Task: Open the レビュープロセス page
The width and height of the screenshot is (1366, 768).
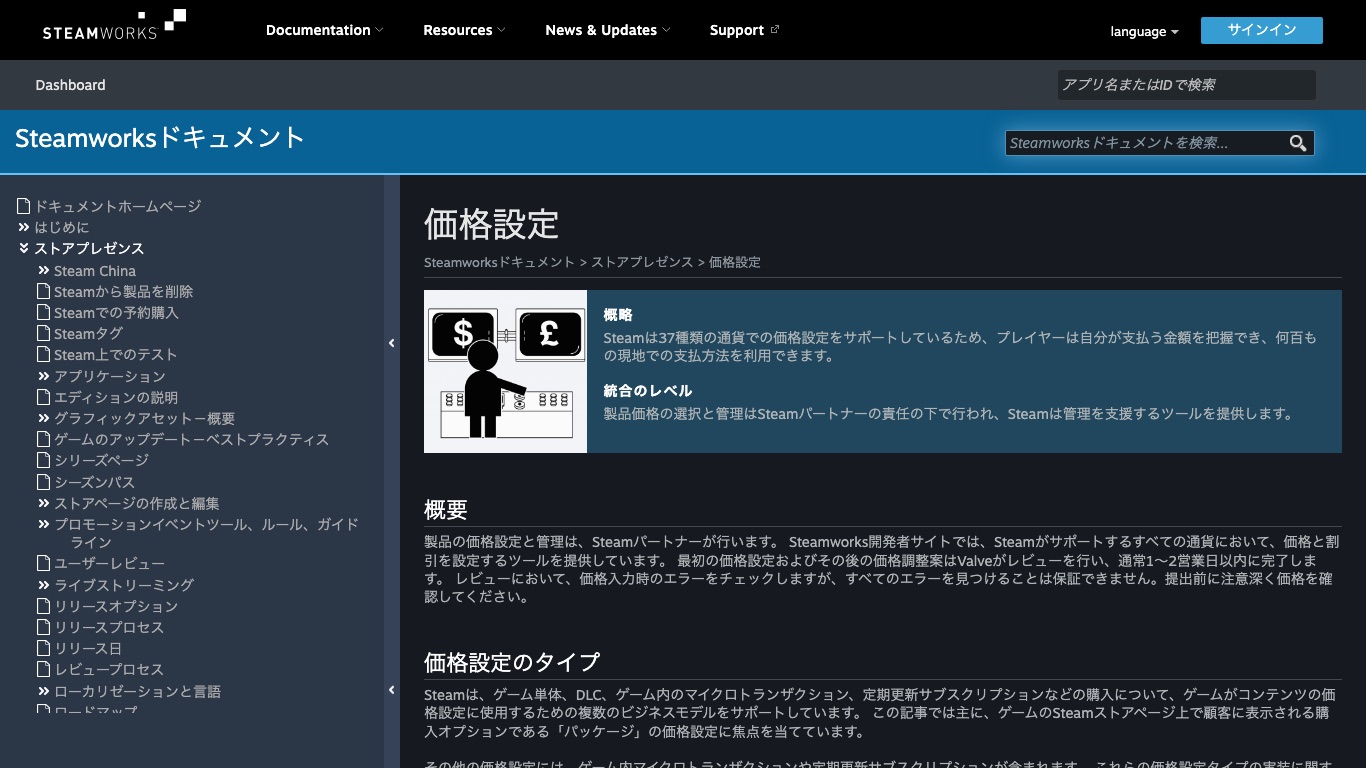Action: point(109,669)
